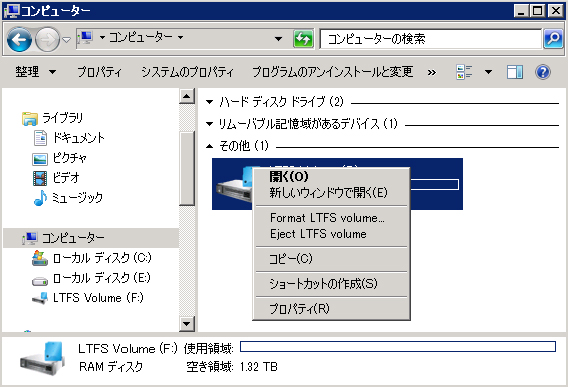Click プログラムのアンインストールと変更 button

click(332, 72)
